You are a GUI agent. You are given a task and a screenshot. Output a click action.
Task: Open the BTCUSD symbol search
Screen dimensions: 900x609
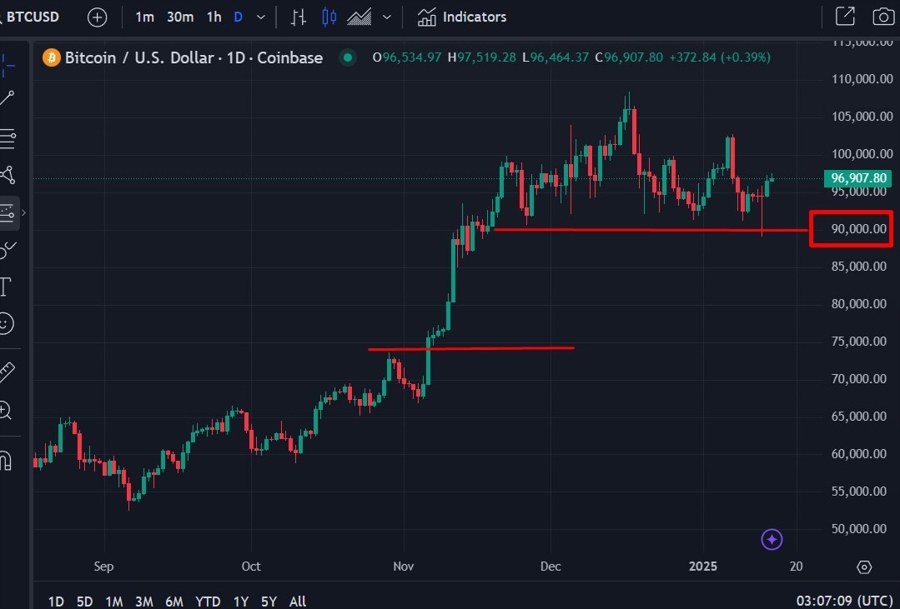[31, 17]
